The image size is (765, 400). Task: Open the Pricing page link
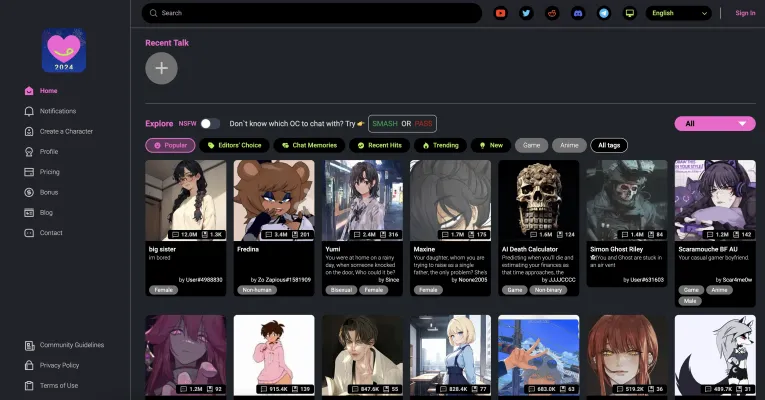click(x=49, y=172)
